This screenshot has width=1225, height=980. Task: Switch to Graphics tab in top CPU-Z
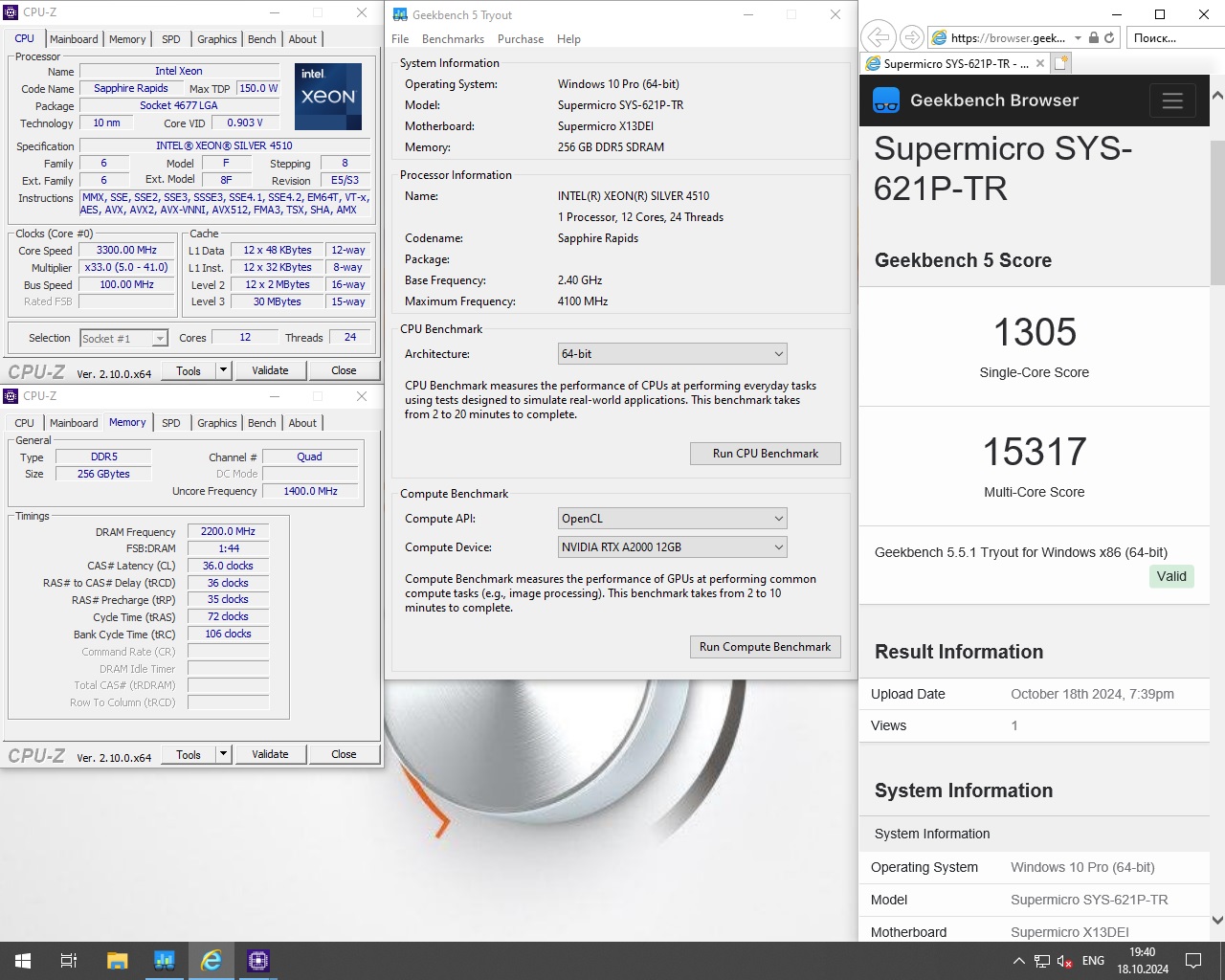[x=217, y=39]
